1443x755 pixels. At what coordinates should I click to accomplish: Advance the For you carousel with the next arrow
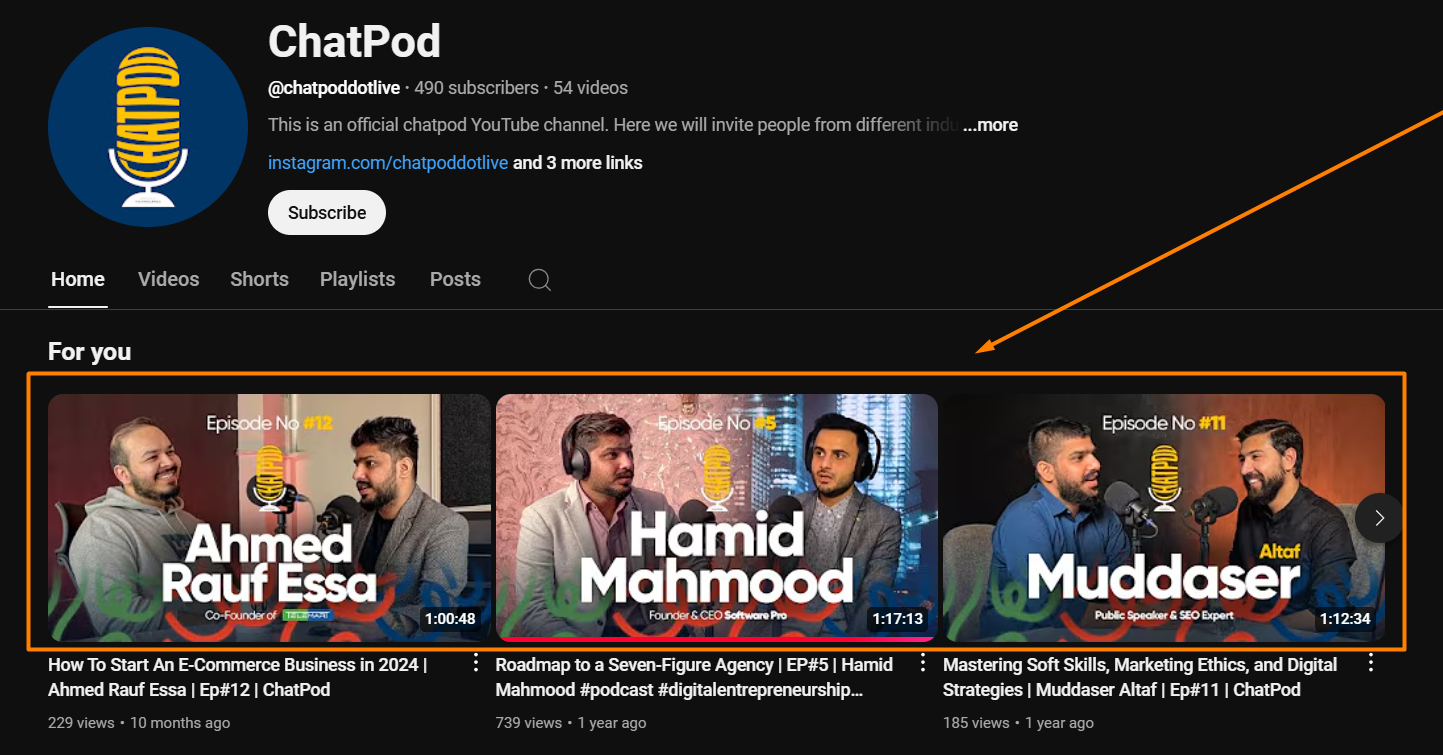pyautogui.click(x=1380, y=518)
